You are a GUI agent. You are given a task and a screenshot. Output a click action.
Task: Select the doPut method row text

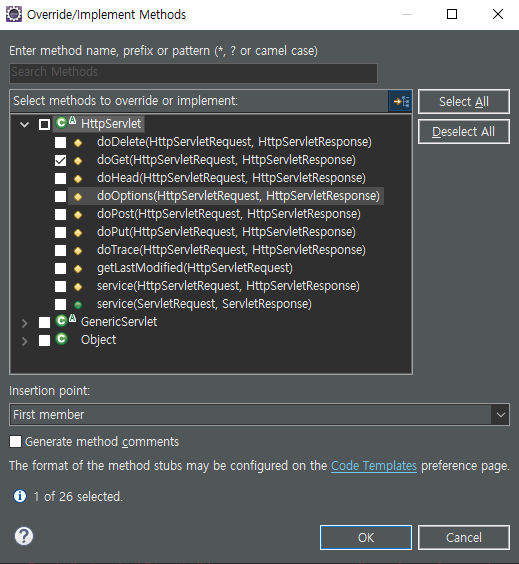pos(226,232)
